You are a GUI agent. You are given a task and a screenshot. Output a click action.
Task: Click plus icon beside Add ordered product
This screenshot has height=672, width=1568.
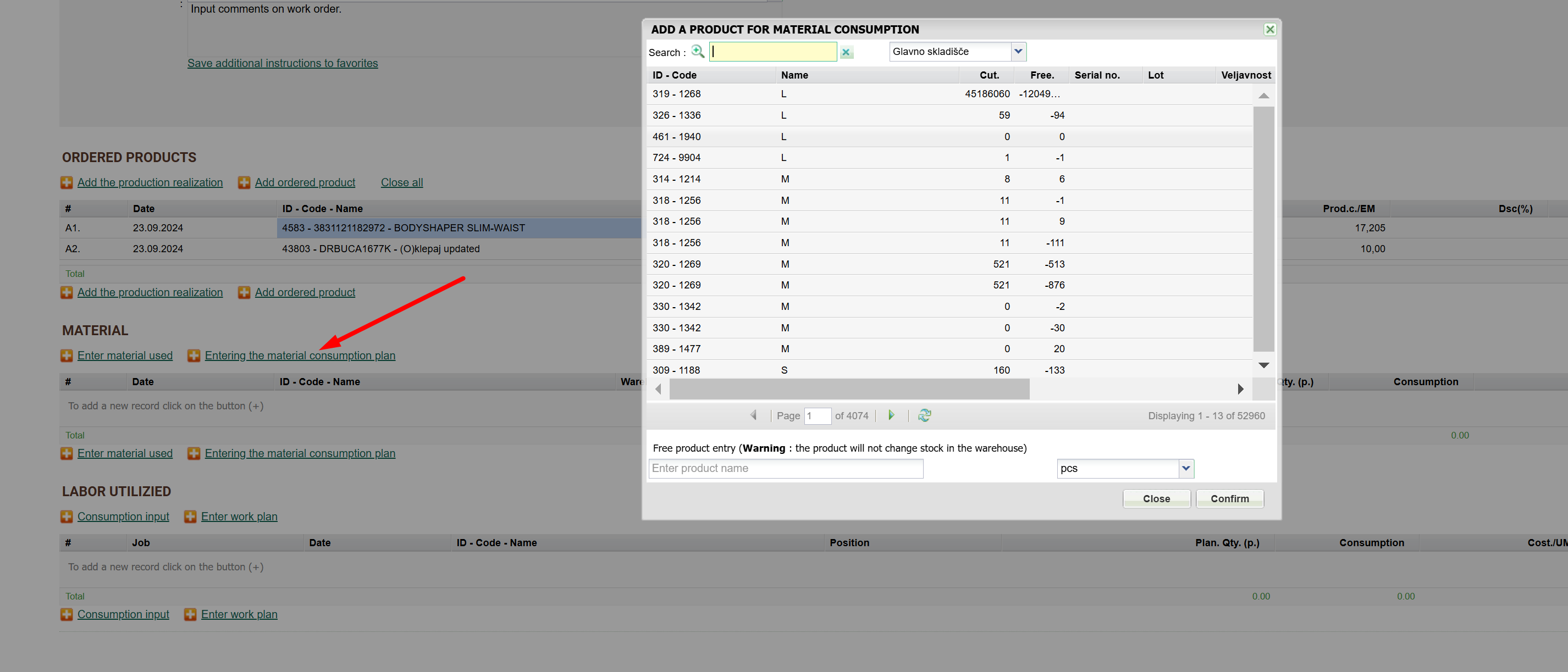coord(244,182)
